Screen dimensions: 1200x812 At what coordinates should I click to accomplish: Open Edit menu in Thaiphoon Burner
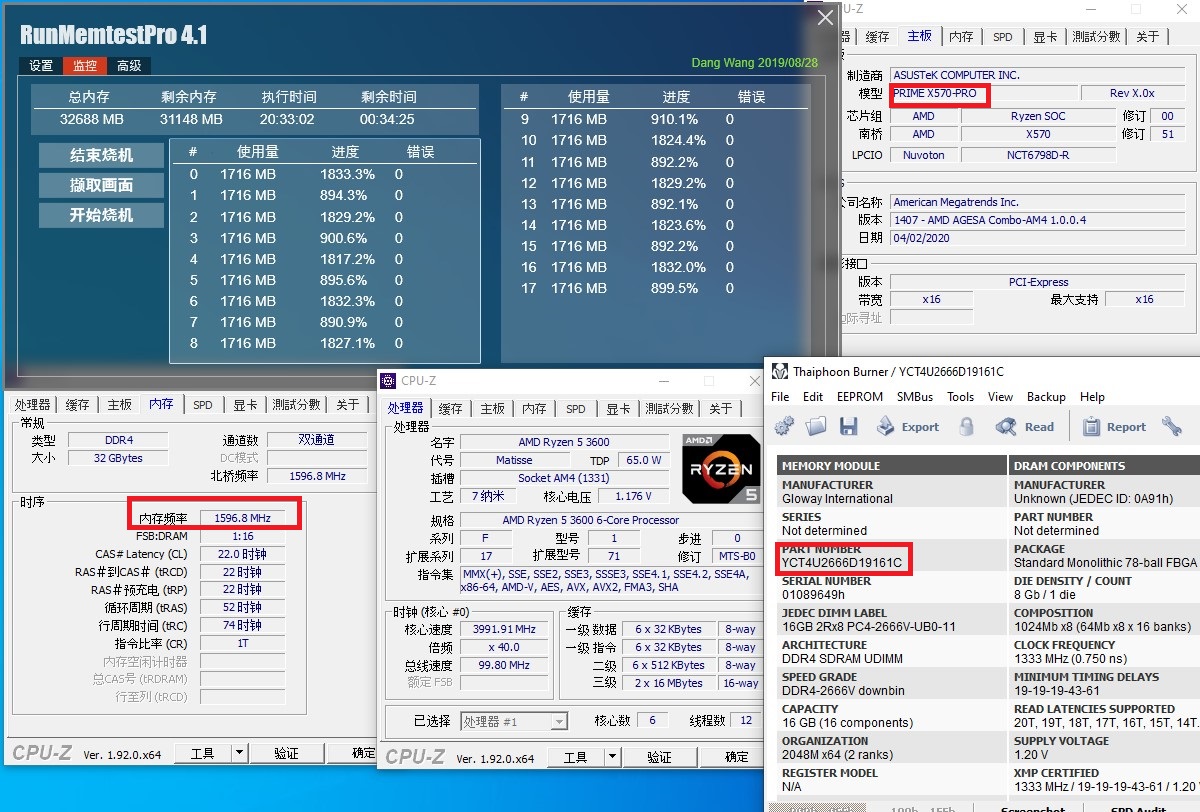(x=813, y=397)
